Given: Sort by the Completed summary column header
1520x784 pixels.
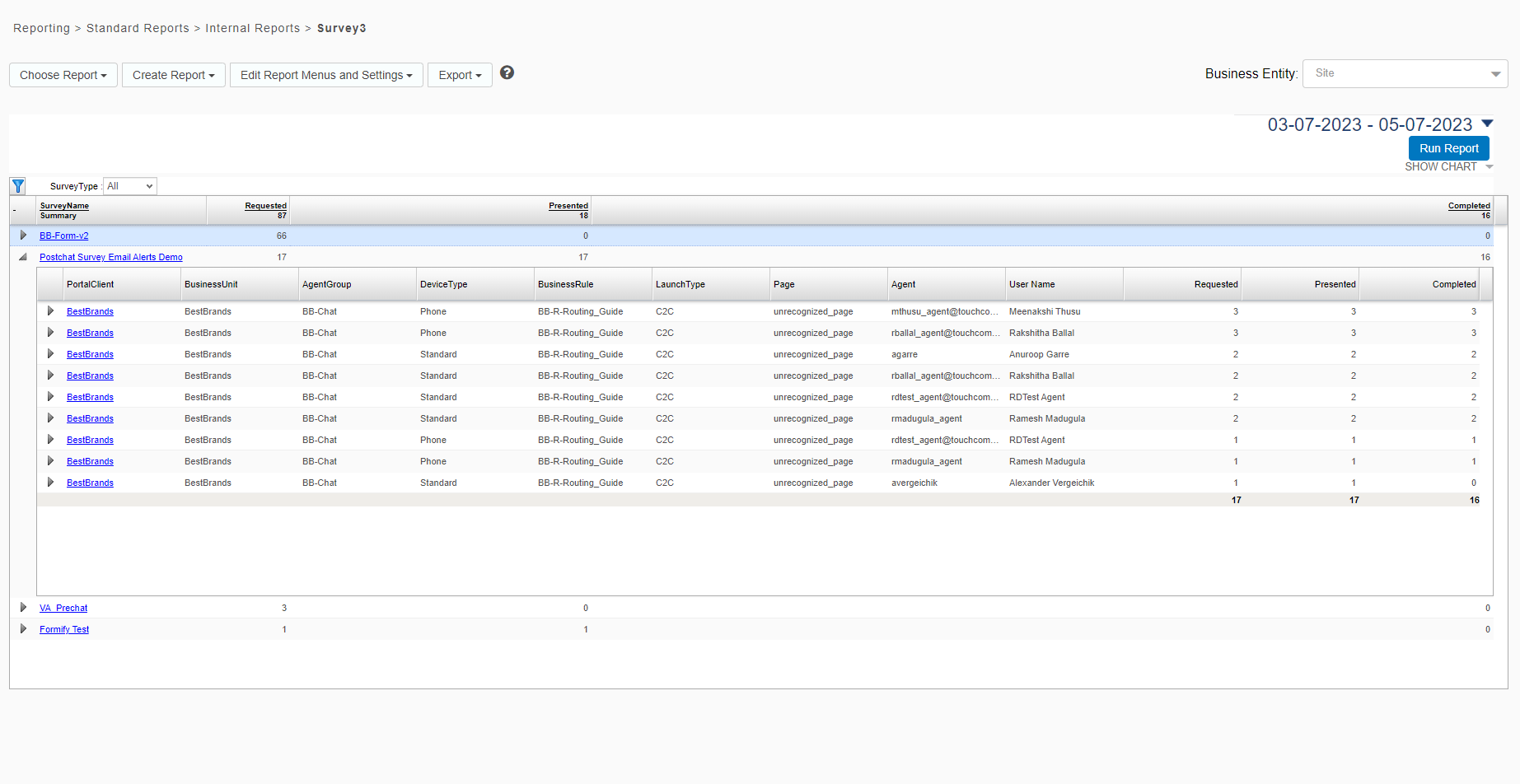Looking at the screenshot, I should 1468,206.
